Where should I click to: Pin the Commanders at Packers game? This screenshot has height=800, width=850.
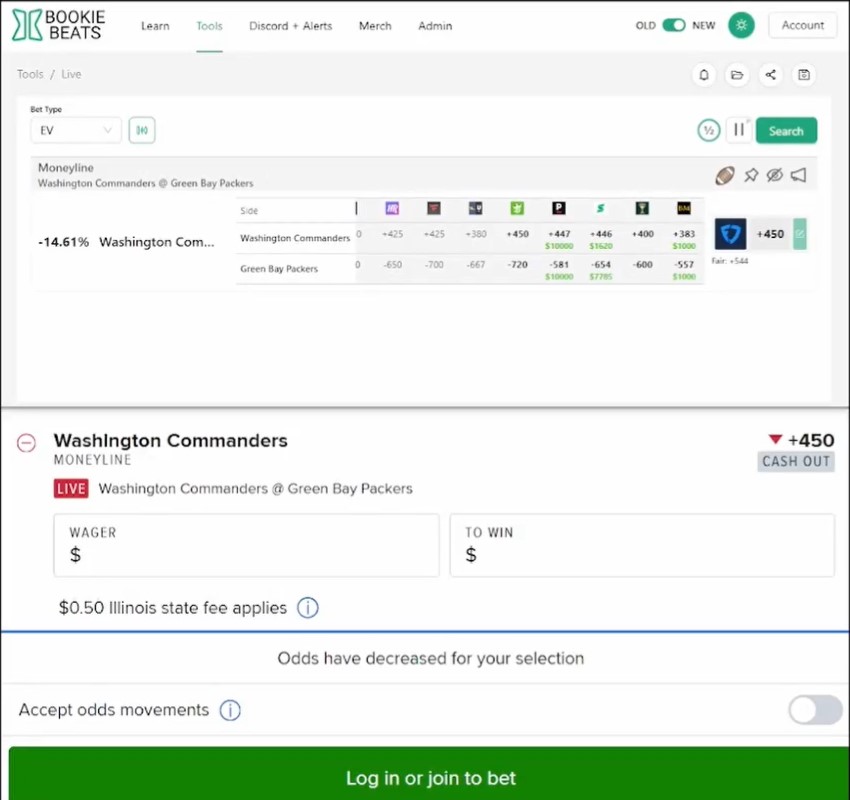pyautogui.click(x=749, y=174)
